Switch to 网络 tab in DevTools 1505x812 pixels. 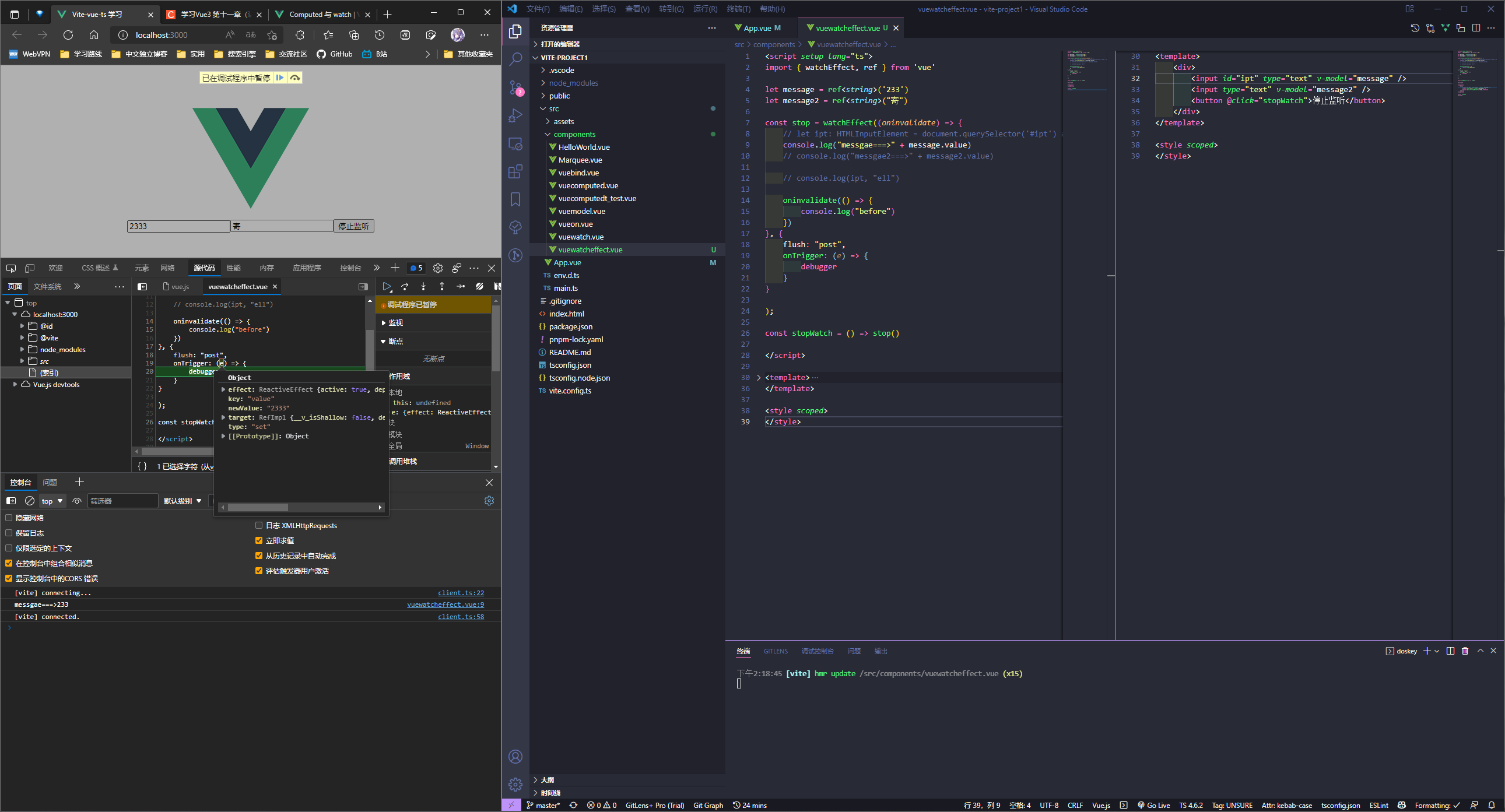click(168, 268)
